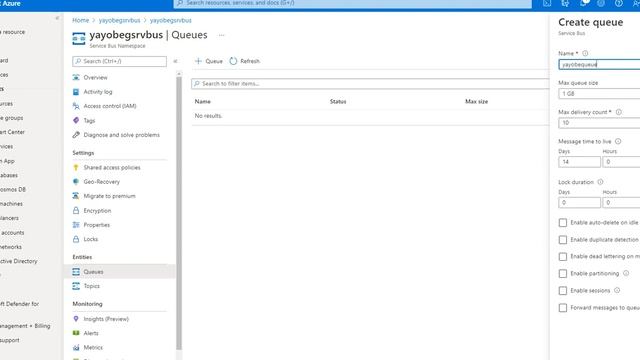Open the Locks padlock icon
This screenshot has width=640, height=360.
pyautogui.click(x=76, y=239)
